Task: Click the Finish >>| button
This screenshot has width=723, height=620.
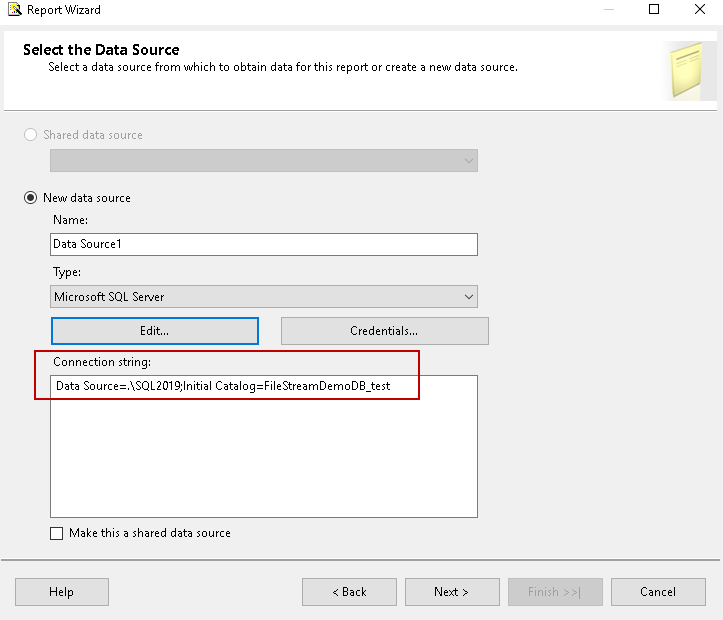Action: click(x=555, y=592)
